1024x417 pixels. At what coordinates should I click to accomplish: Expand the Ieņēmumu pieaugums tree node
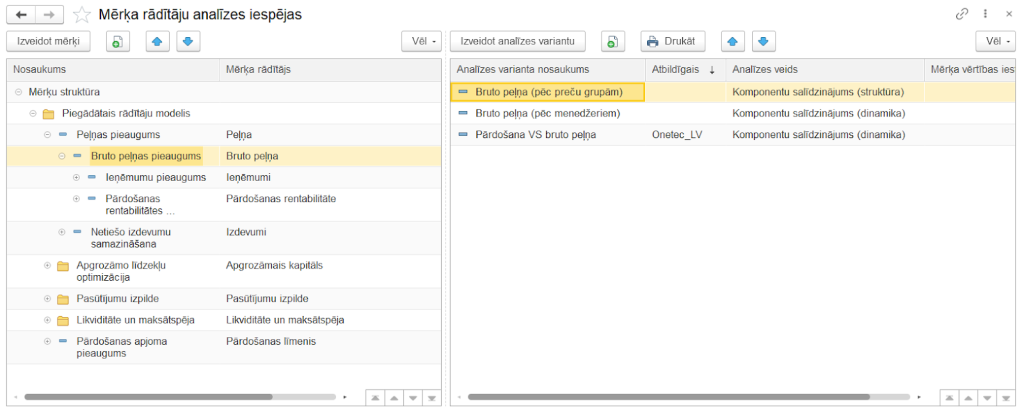[77, 177]
